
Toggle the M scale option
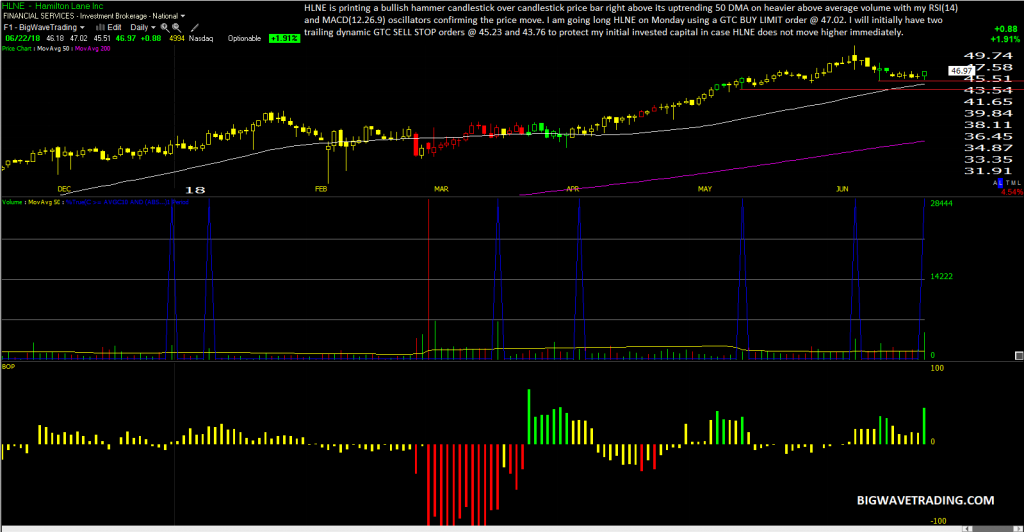(1014, 183)
